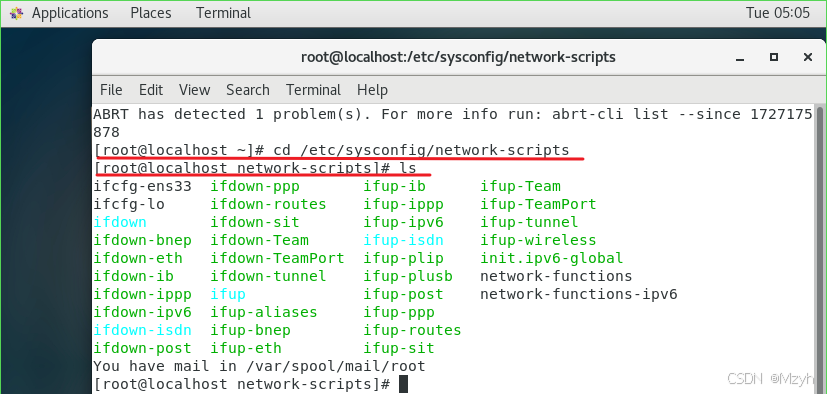The width and height of the screenshot is (827, 394).
Task: Click the clock showing Tue 05:05
Action: [x=777, y=13]
